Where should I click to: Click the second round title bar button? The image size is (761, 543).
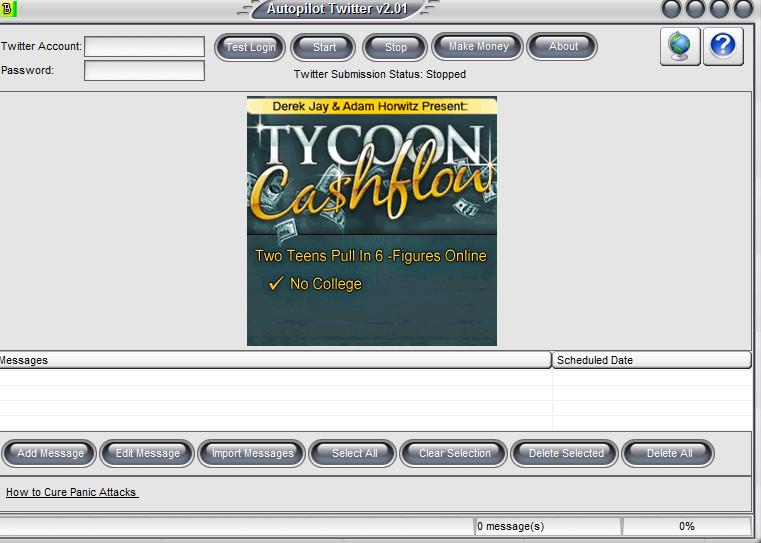click(695, 9)
